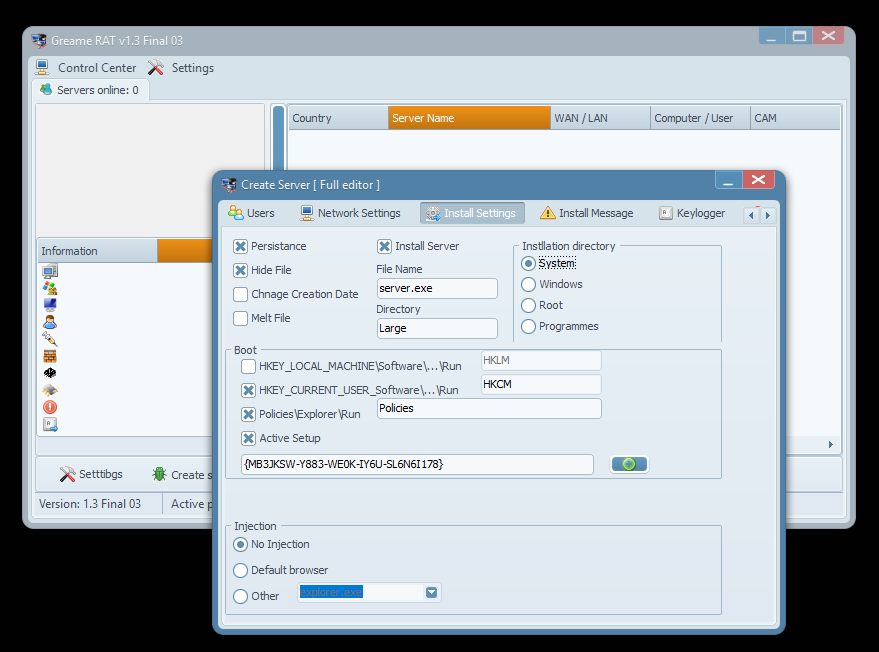879x652 pixels.
Task: Sort by the WAN / LAN column header
Action: [600, 118]
